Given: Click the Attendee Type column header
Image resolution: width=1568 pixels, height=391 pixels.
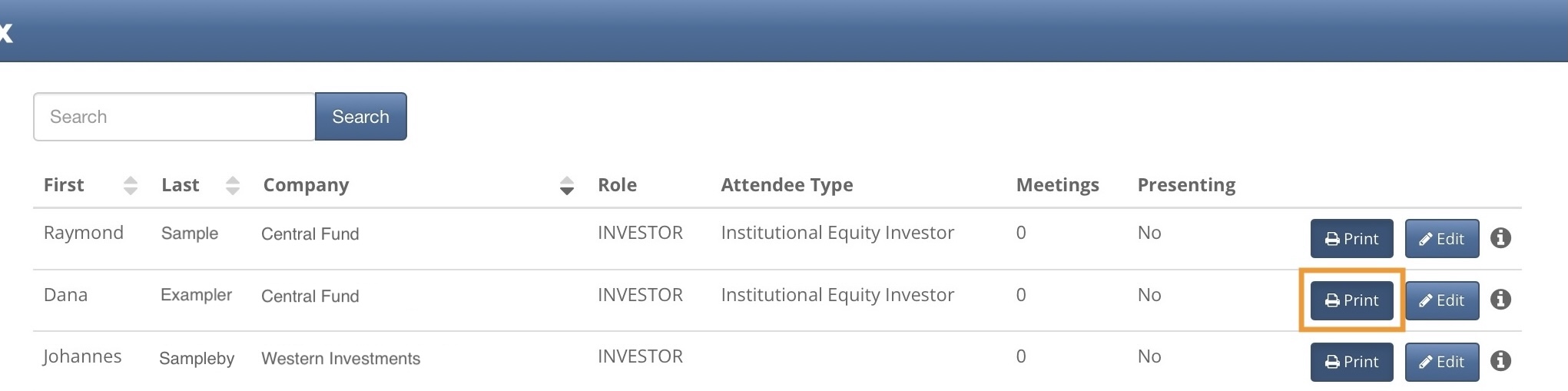Looking at the screenshot, I should tap(787, 185).
